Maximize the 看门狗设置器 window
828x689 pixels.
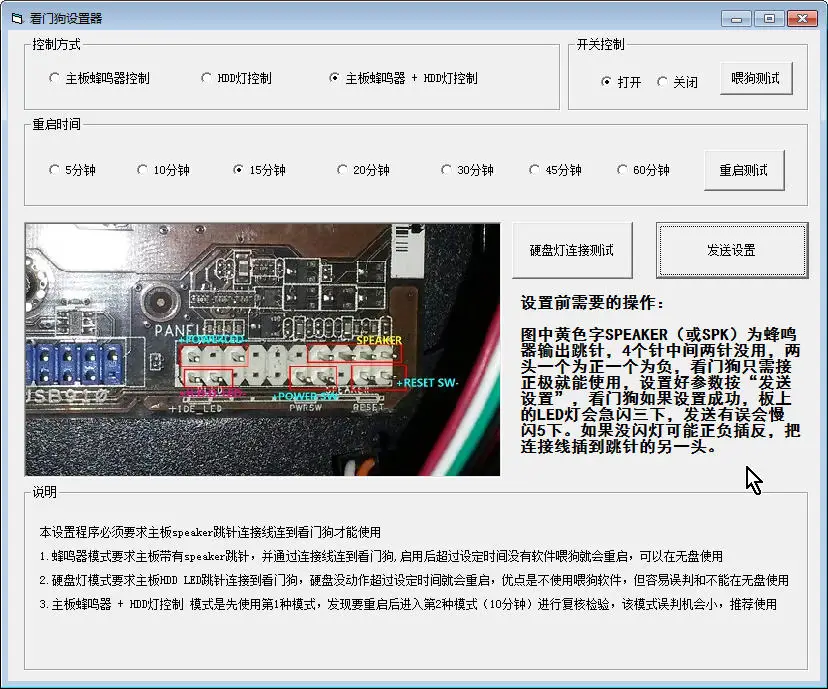click(769, 19)
